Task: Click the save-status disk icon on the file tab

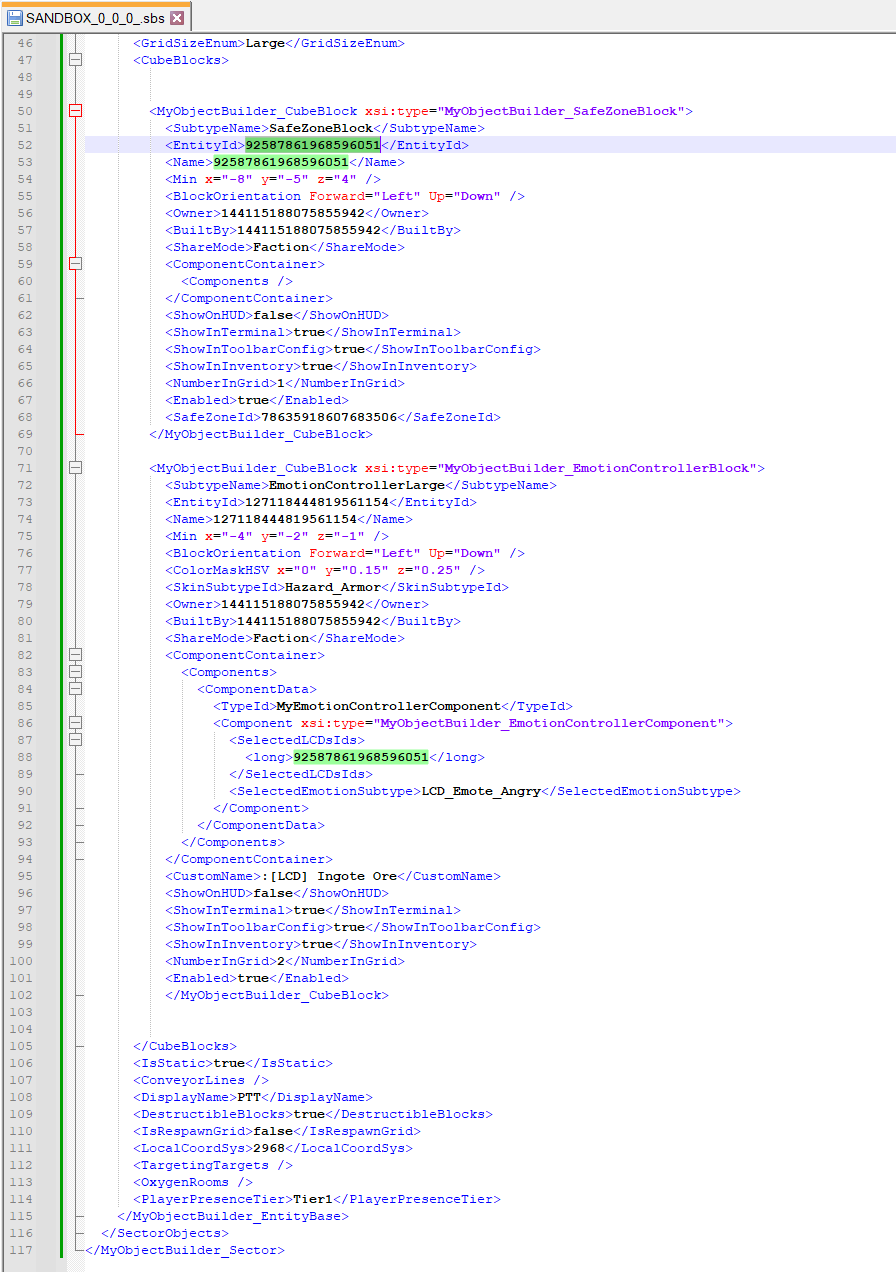Action: (14, 18)
